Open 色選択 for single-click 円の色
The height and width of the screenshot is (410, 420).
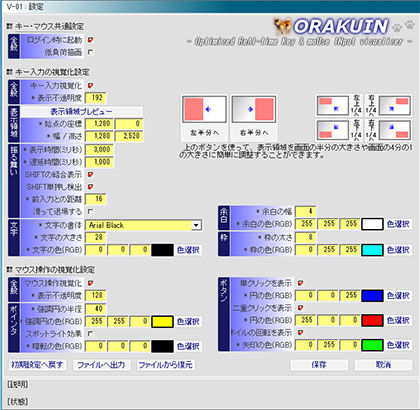[x=398, y=296]
